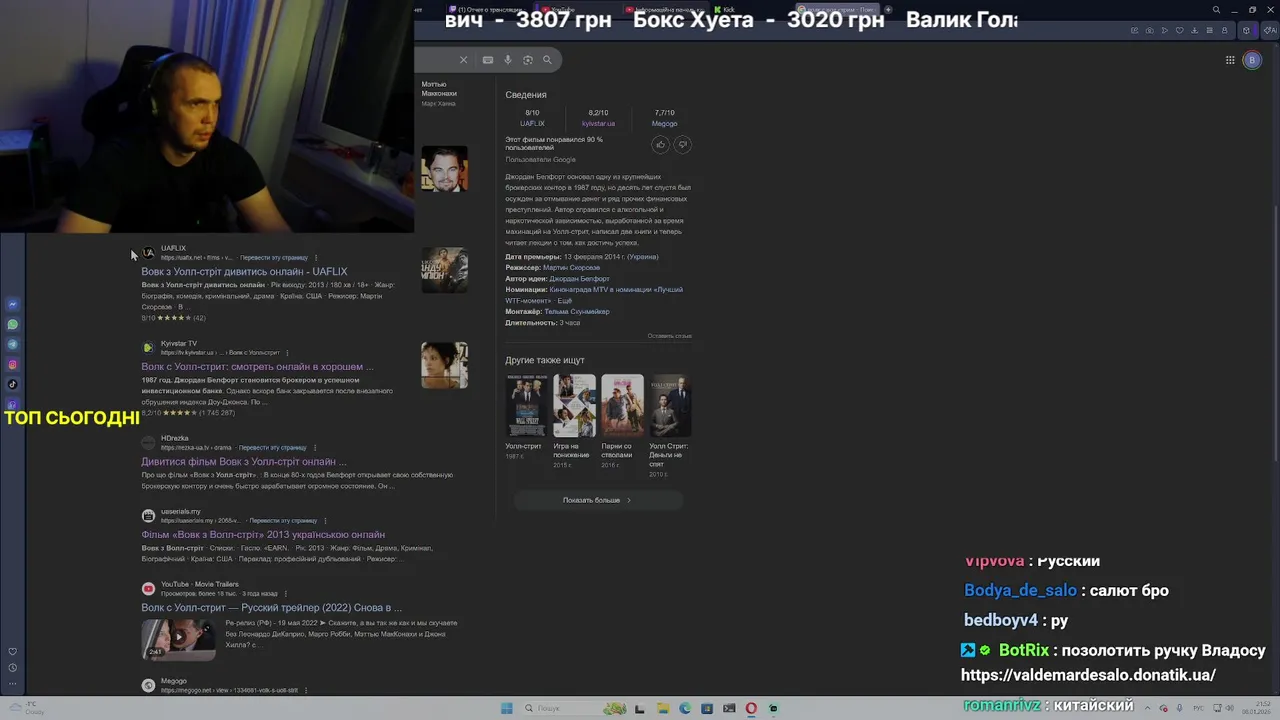Open Google Lens image search icon
The width and height of the screenshot is (1280, 720).
point(528,60)
